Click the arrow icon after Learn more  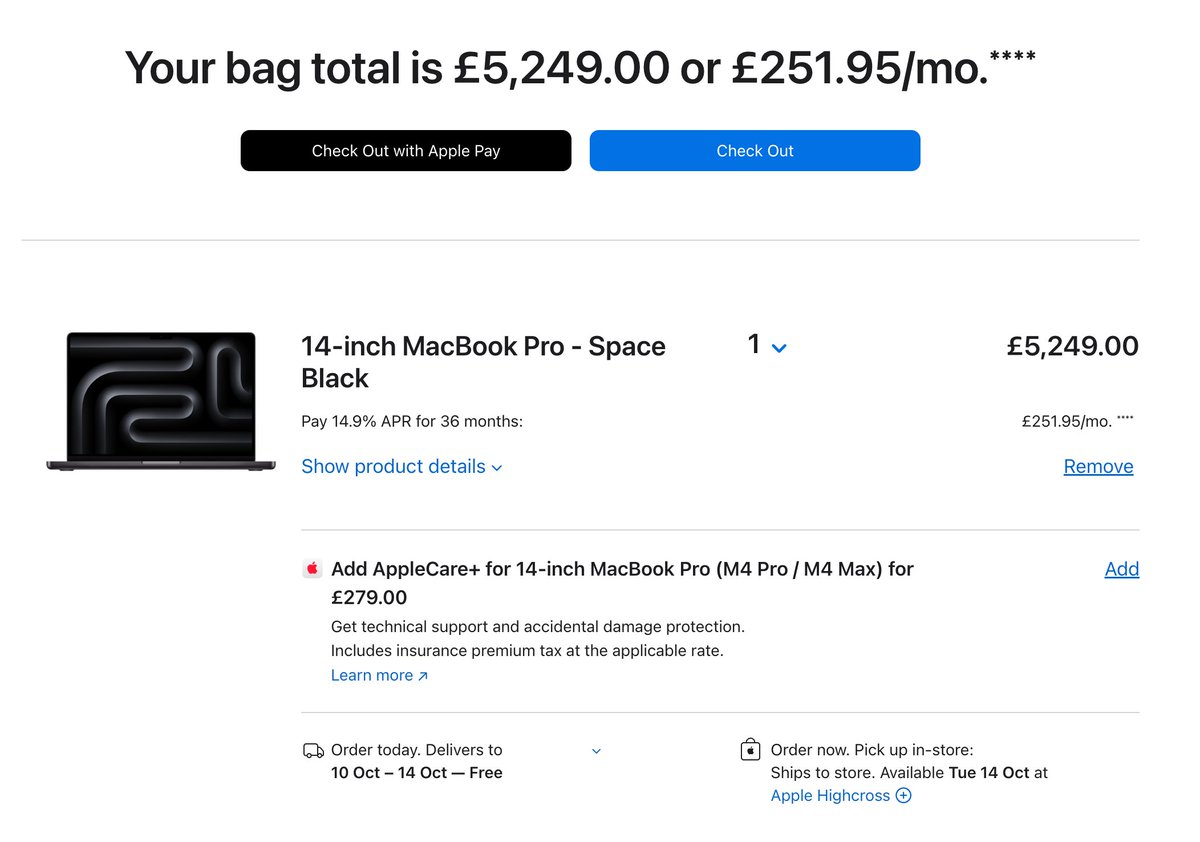point(423,676)
